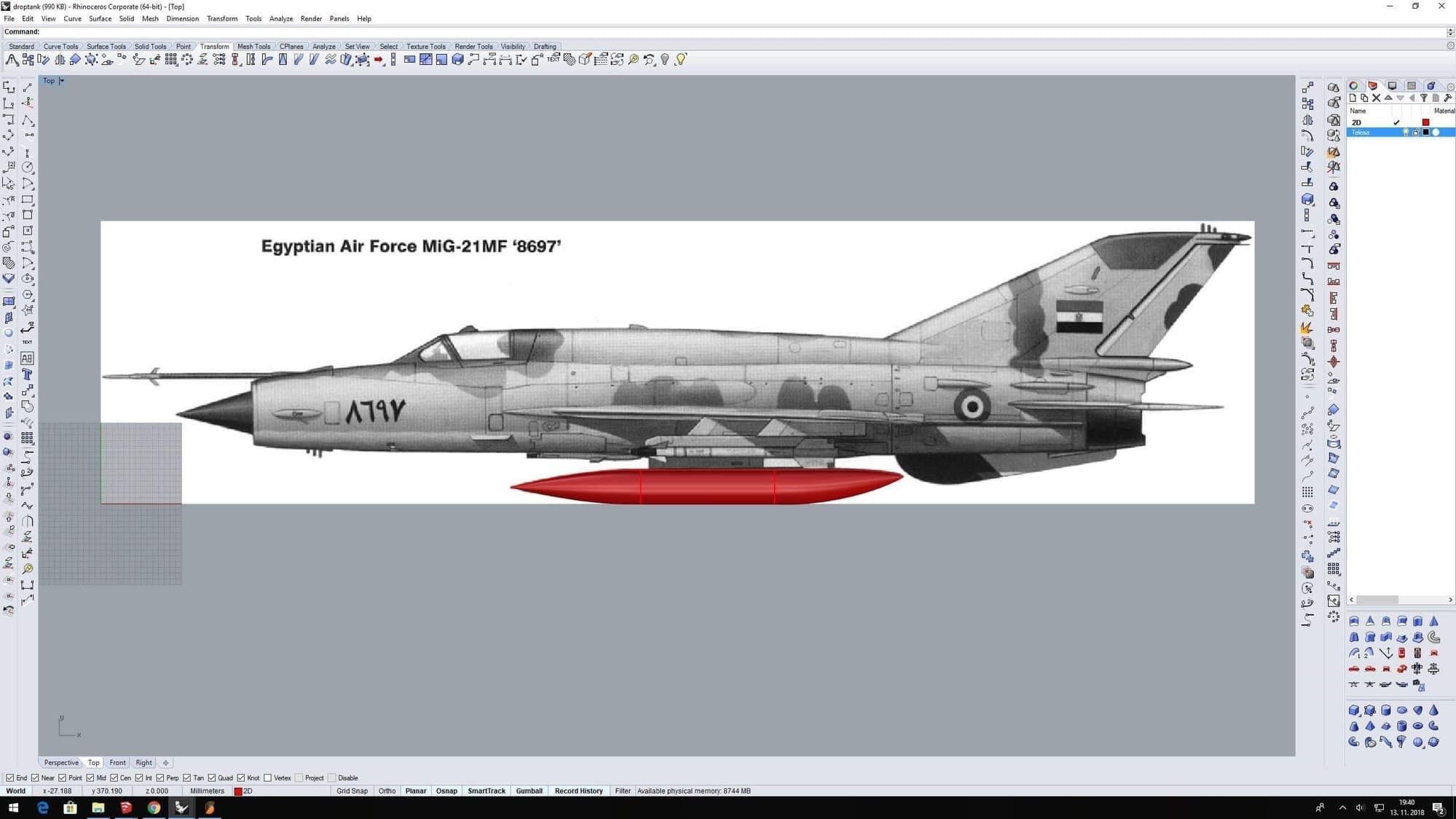The image size is (1456, 819).
Task: Select the rectangular Array tool in Transform toolbar
Action: tap(171, 60)
